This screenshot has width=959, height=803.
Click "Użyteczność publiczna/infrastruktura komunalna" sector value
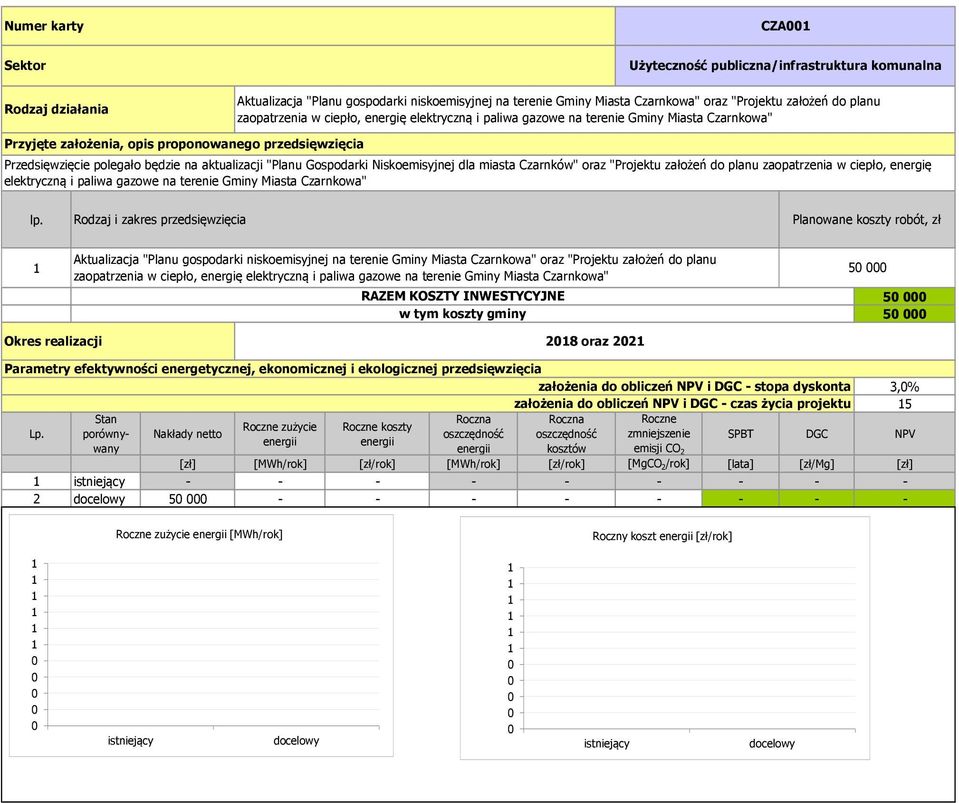tap(785, 65)
